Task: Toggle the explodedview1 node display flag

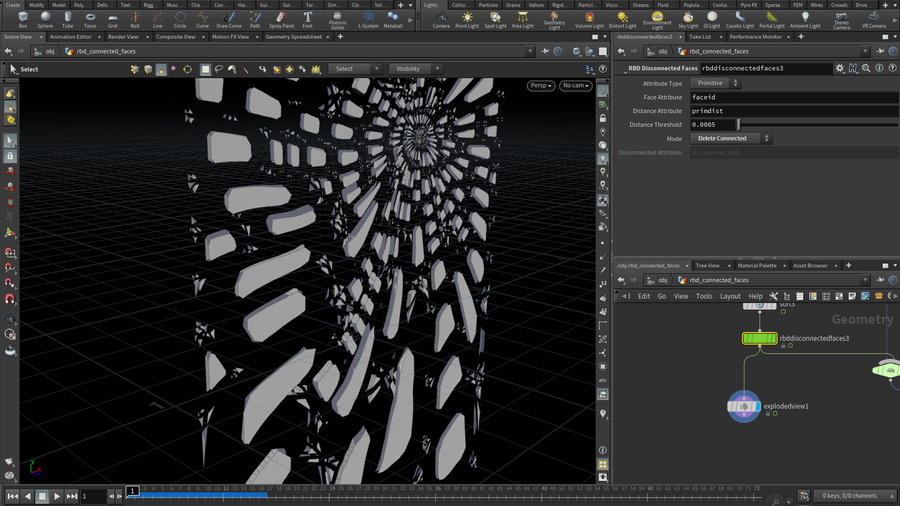Action: [x=757, y=406]
